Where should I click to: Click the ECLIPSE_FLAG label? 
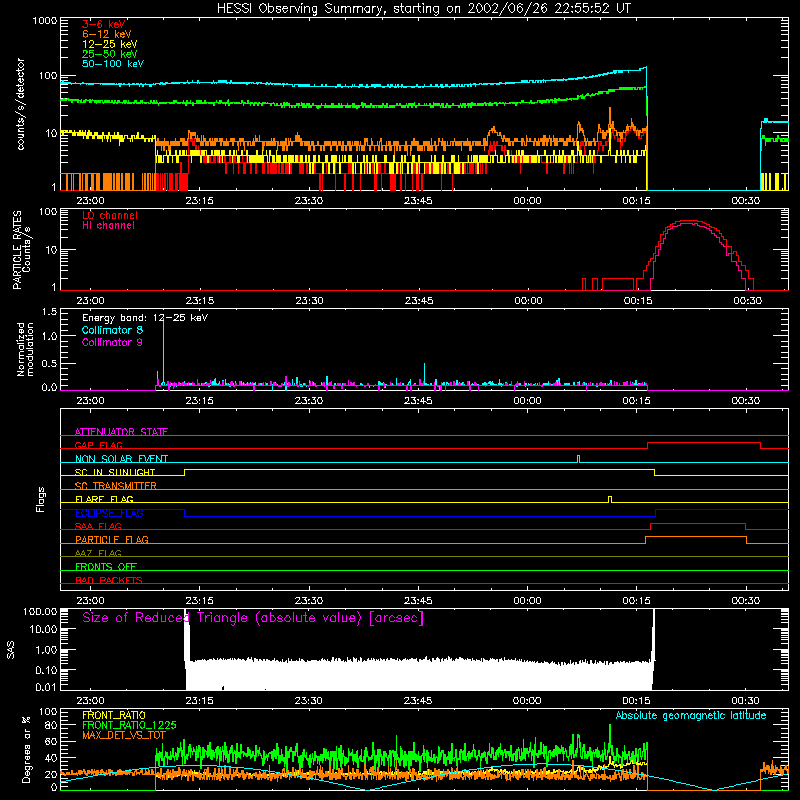(x=109, y=513)
